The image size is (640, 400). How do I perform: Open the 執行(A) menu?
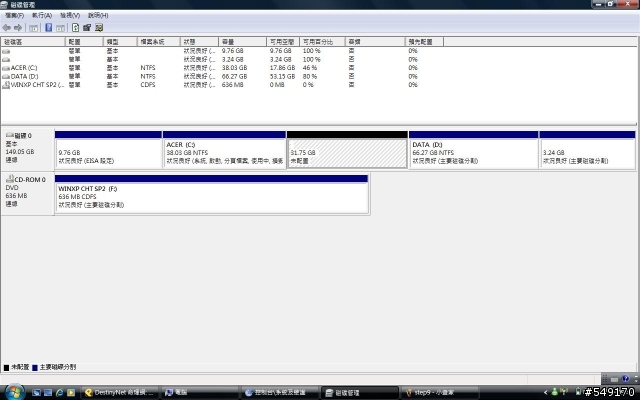point(42,16)
